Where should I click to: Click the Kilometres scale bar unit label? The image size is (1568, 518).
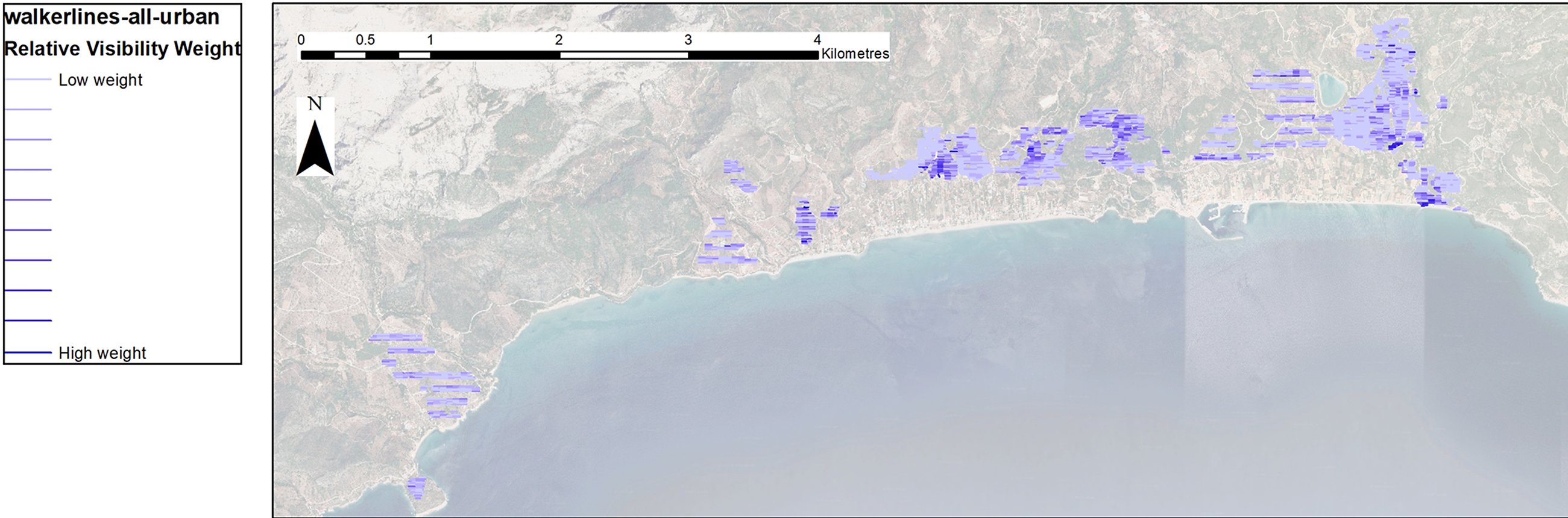click(x=855, y=54)
